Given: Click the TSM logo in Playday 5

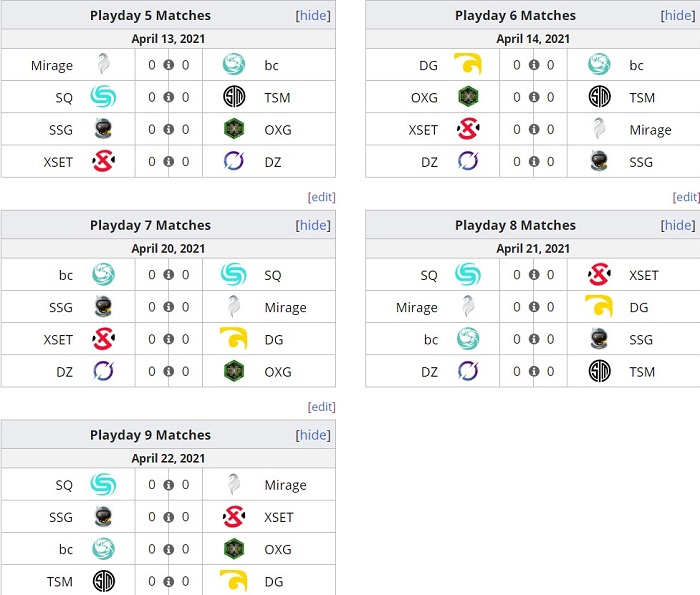Looking at the screenshot, I should pyautogui.click(x=234, y=97).
